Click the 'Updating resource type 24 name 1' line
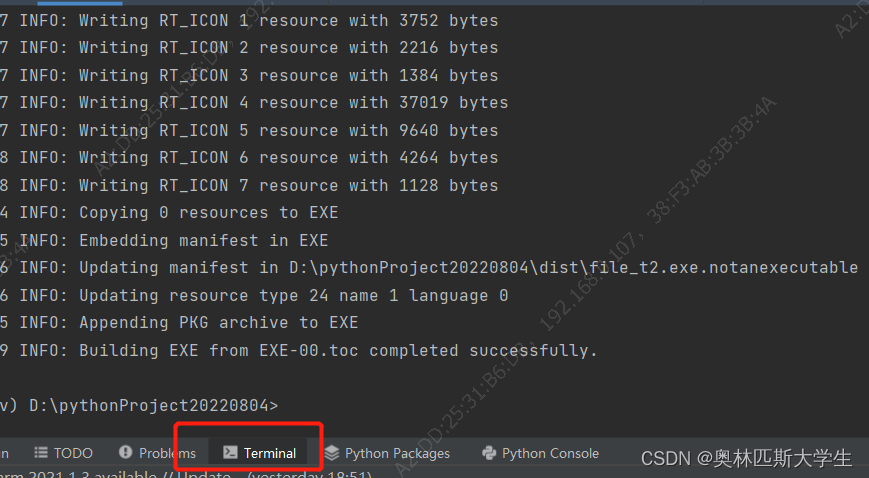This screenshot has width=869, height=478. pyautogui.click(x=254, y=295)
